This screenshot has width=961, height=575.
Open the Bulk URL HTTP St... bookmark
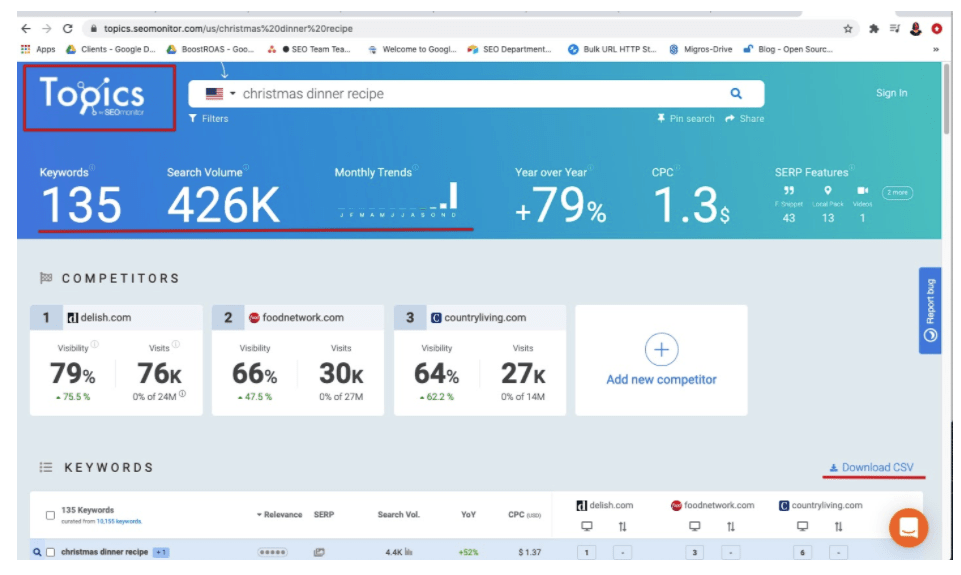pyautogui.click(x=612, y=49)
